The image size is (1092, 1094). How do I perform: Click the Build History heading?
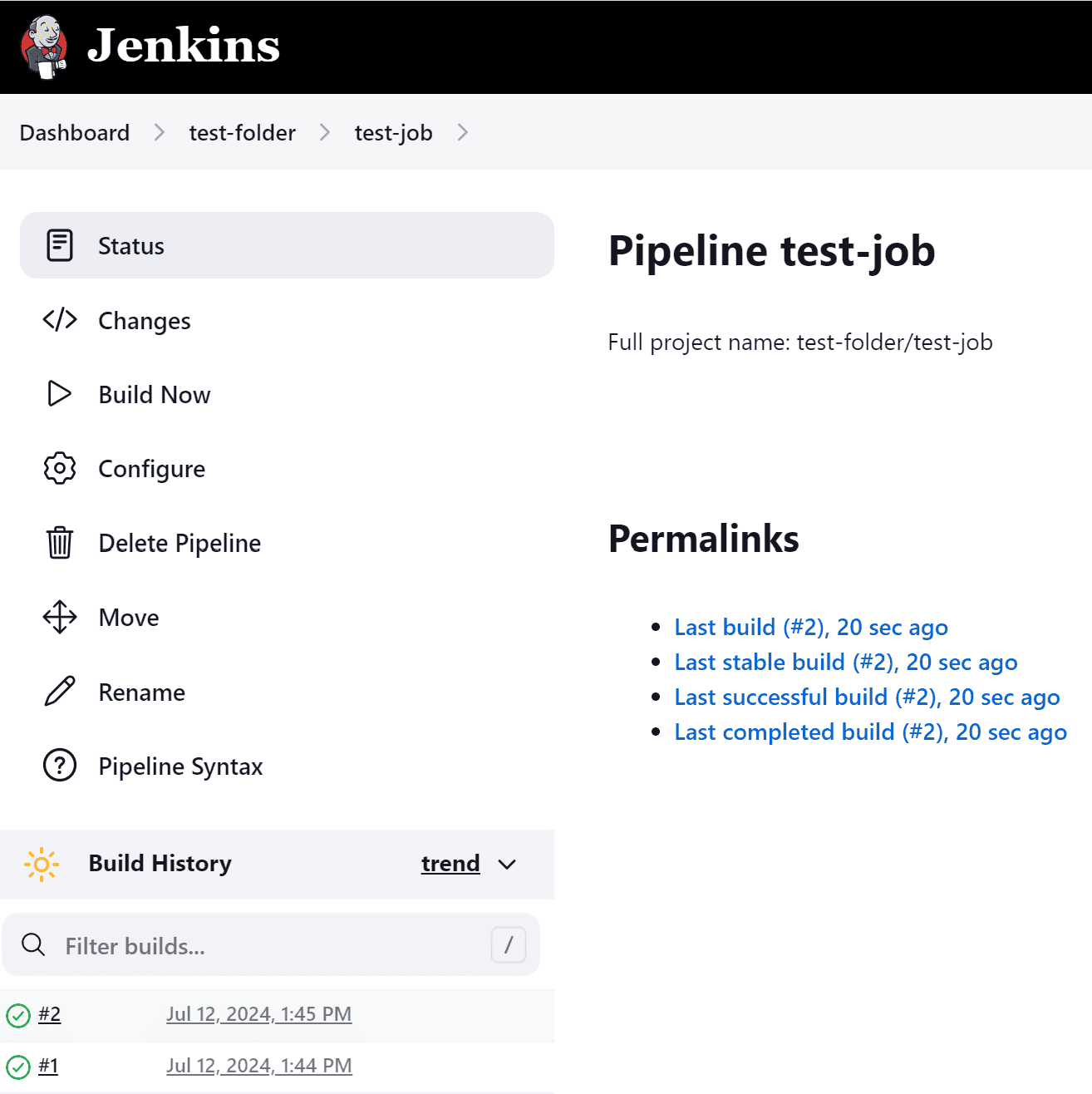(160, 864)
